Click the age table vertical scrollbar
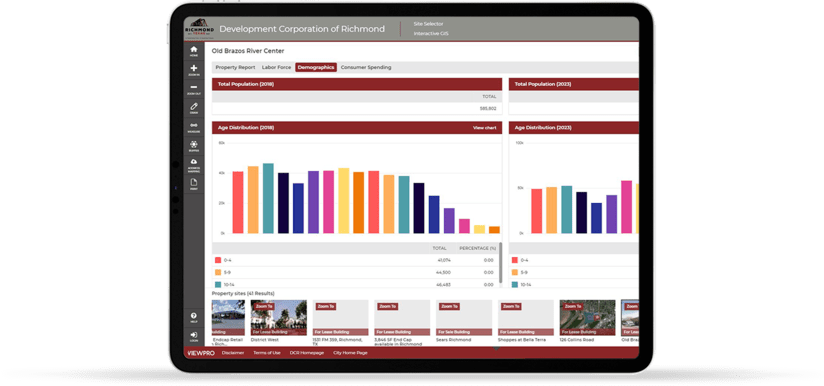This screenshot has height=386, width=824. (x=500, y=262)
